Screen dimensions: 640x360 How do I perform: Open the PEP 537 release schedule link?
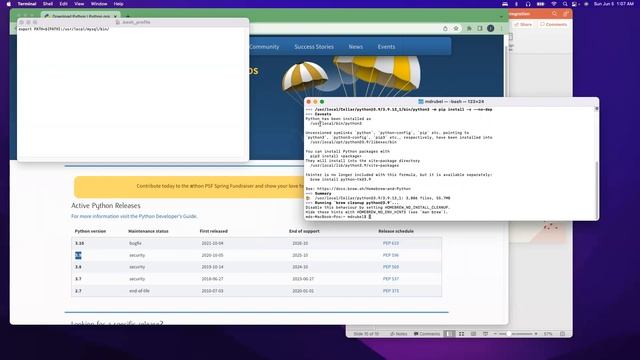click(x=391, y=279)
